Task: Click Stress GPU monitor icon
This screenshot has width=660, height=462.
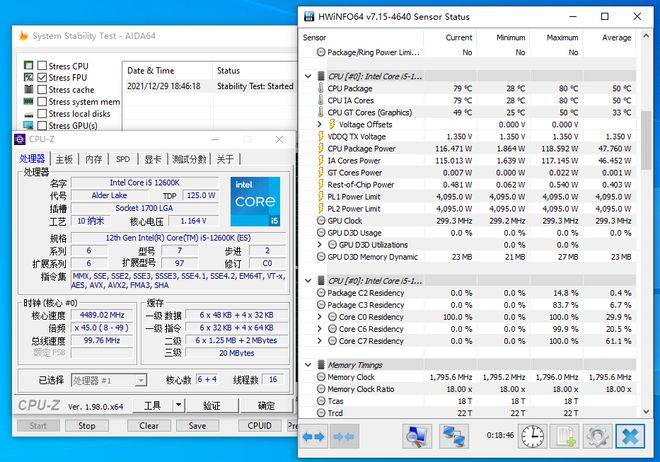Action: click(28, 125)
